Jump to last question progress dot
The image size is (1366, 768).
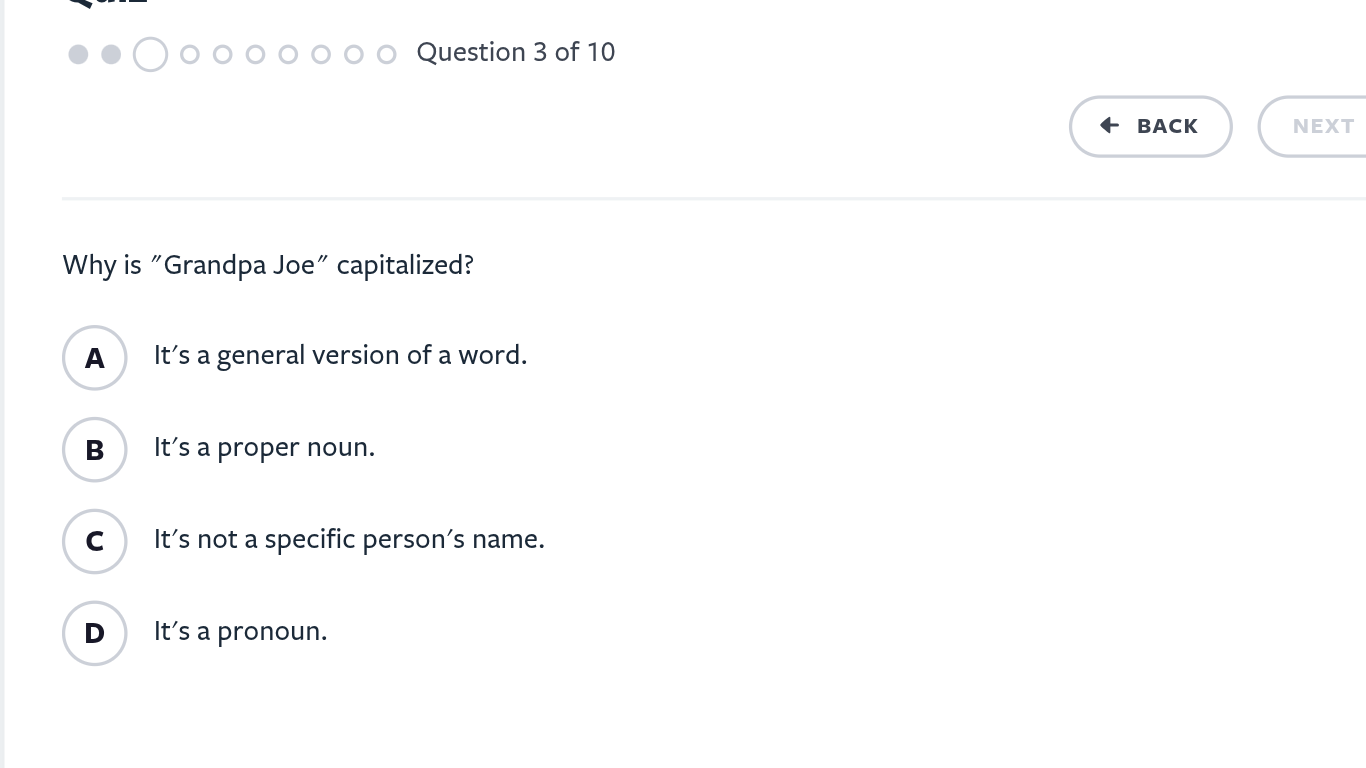click(x=387, y=54)
